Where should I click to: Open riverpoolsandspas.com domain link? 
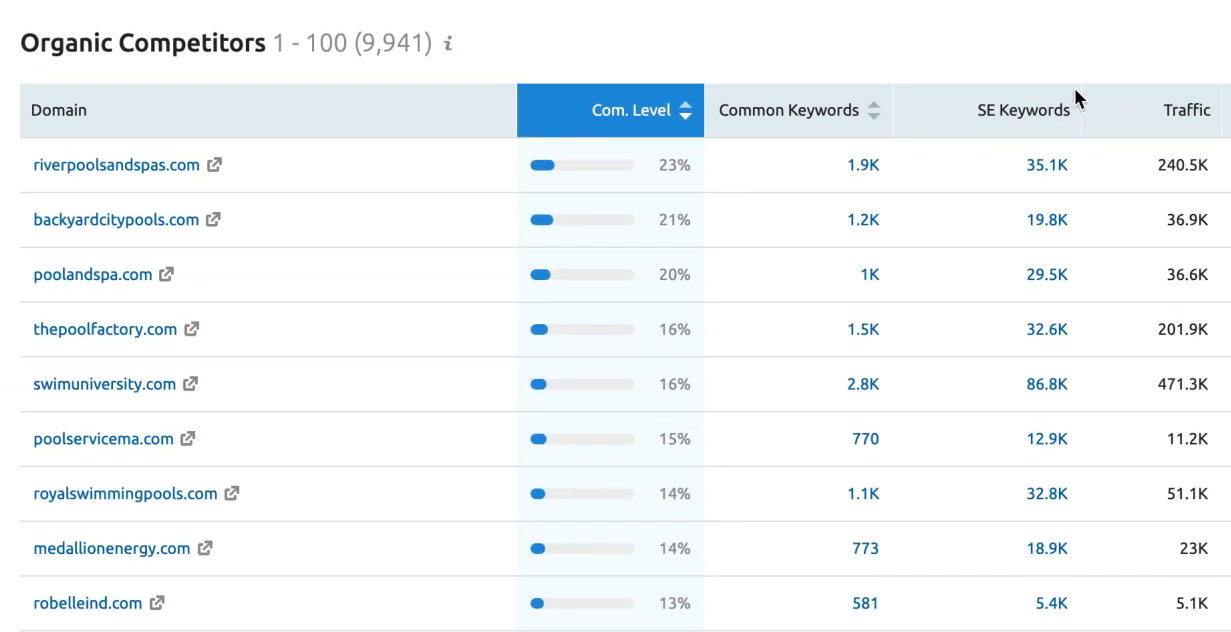click(117, 165)
